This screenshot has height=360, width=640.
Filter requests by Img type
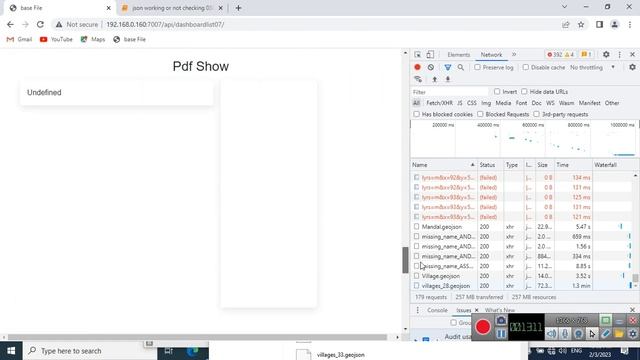[x=486, y=103]
